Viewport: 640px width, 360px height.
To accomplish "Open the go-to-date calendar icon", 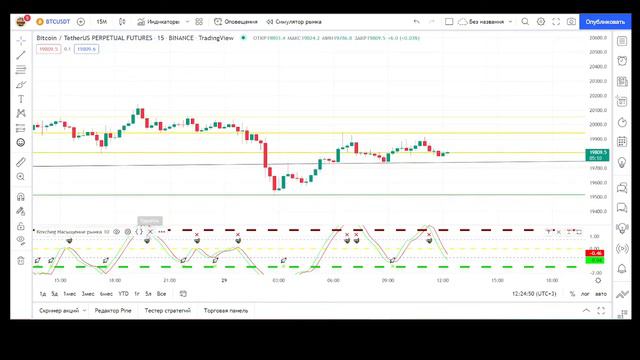I will tap(183, 294).
